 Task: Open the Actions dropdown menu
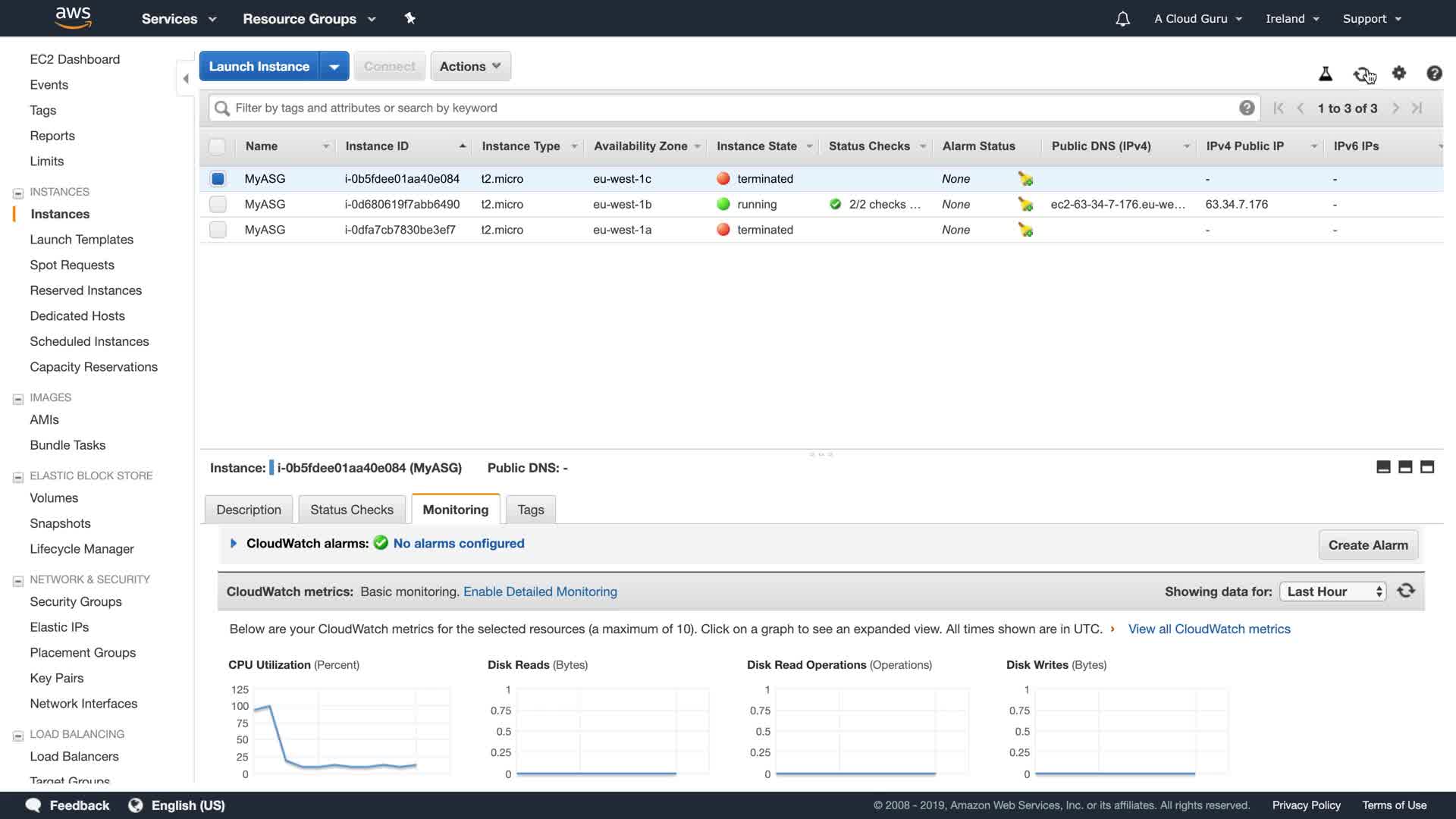click(x=470, y=66)
